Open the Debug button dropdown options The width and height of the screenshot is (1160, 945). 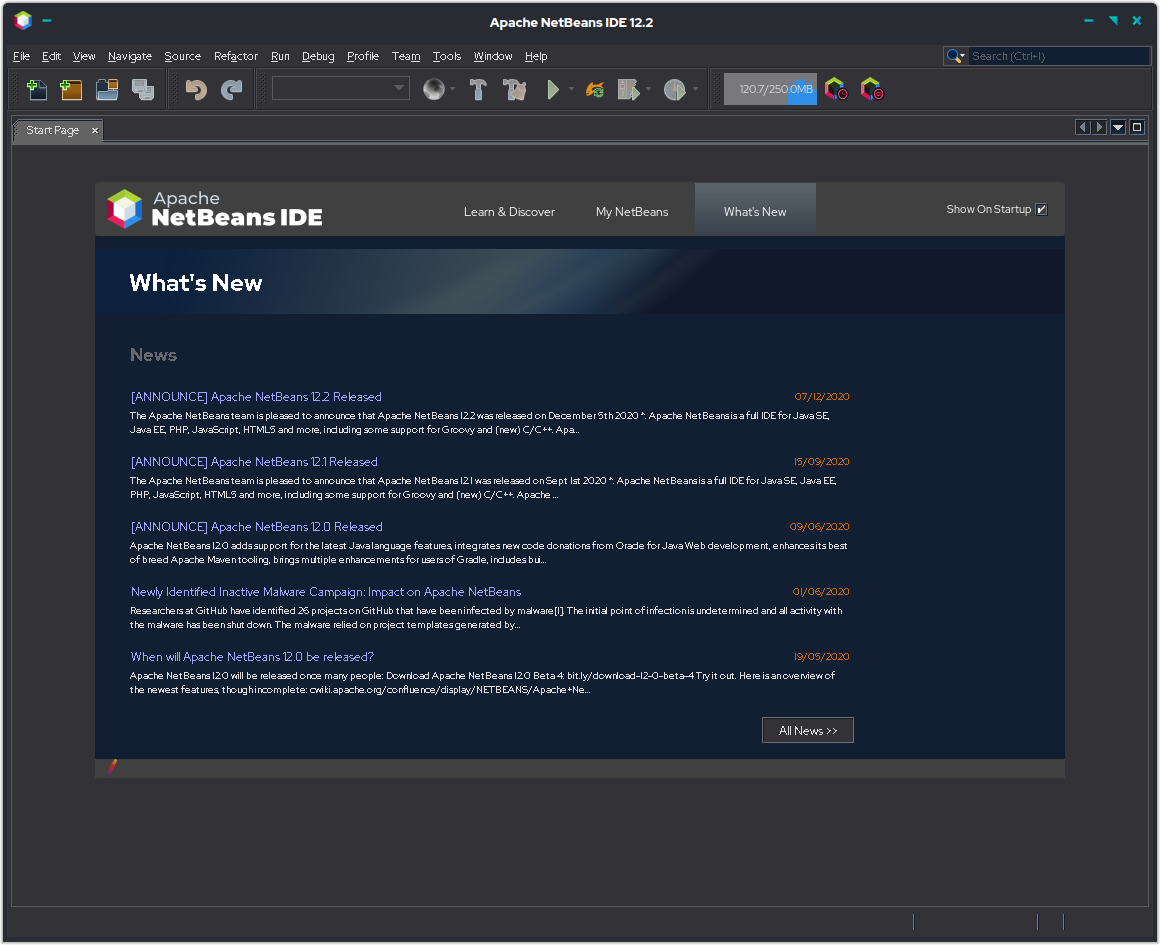click(648, 89)
